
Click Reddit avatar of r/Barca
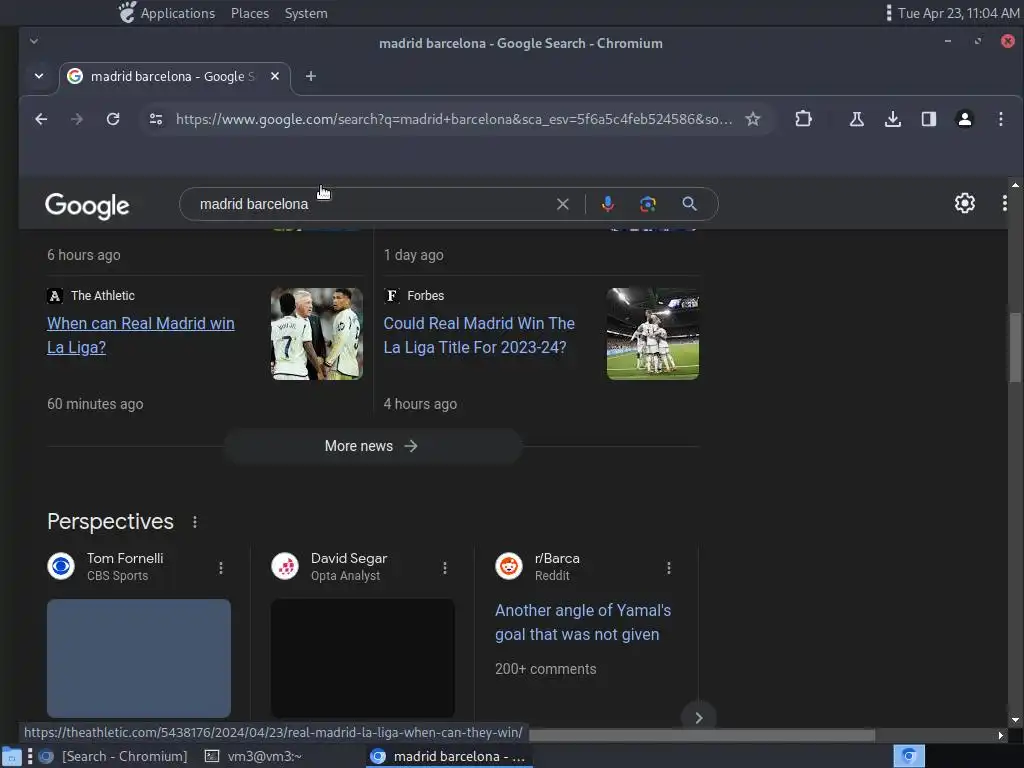(x=509, y=566)
